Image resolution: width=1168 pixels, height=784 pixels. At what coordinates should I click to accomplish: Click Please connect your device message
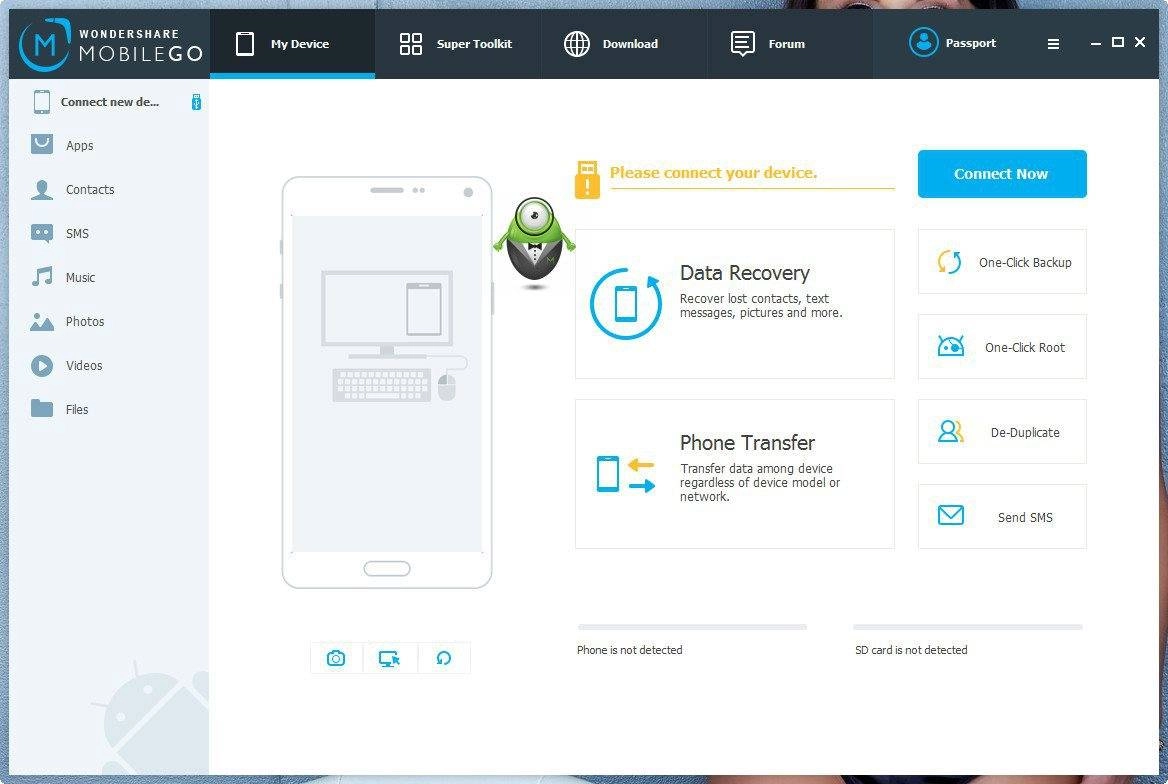point(713,172)
